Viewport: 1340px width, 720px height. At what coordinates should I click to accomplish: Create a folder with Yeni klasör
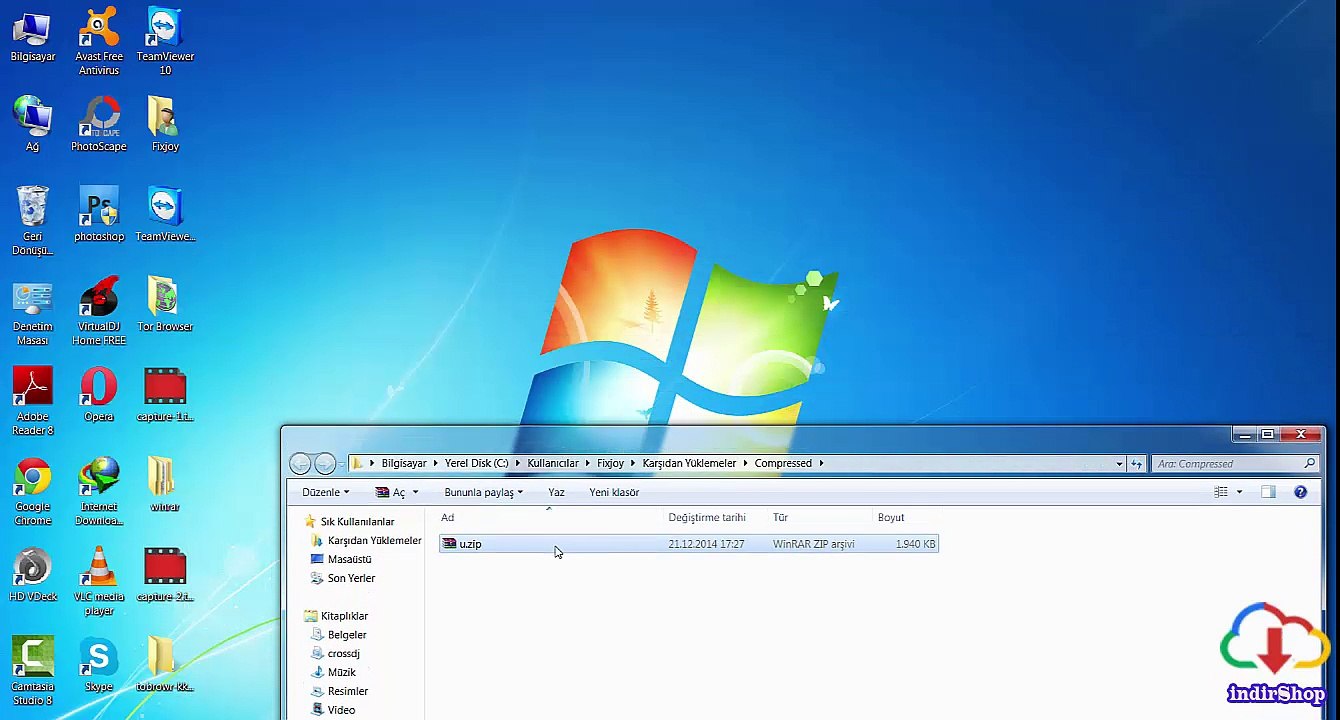pyautogui.click(x=614, y=492)
